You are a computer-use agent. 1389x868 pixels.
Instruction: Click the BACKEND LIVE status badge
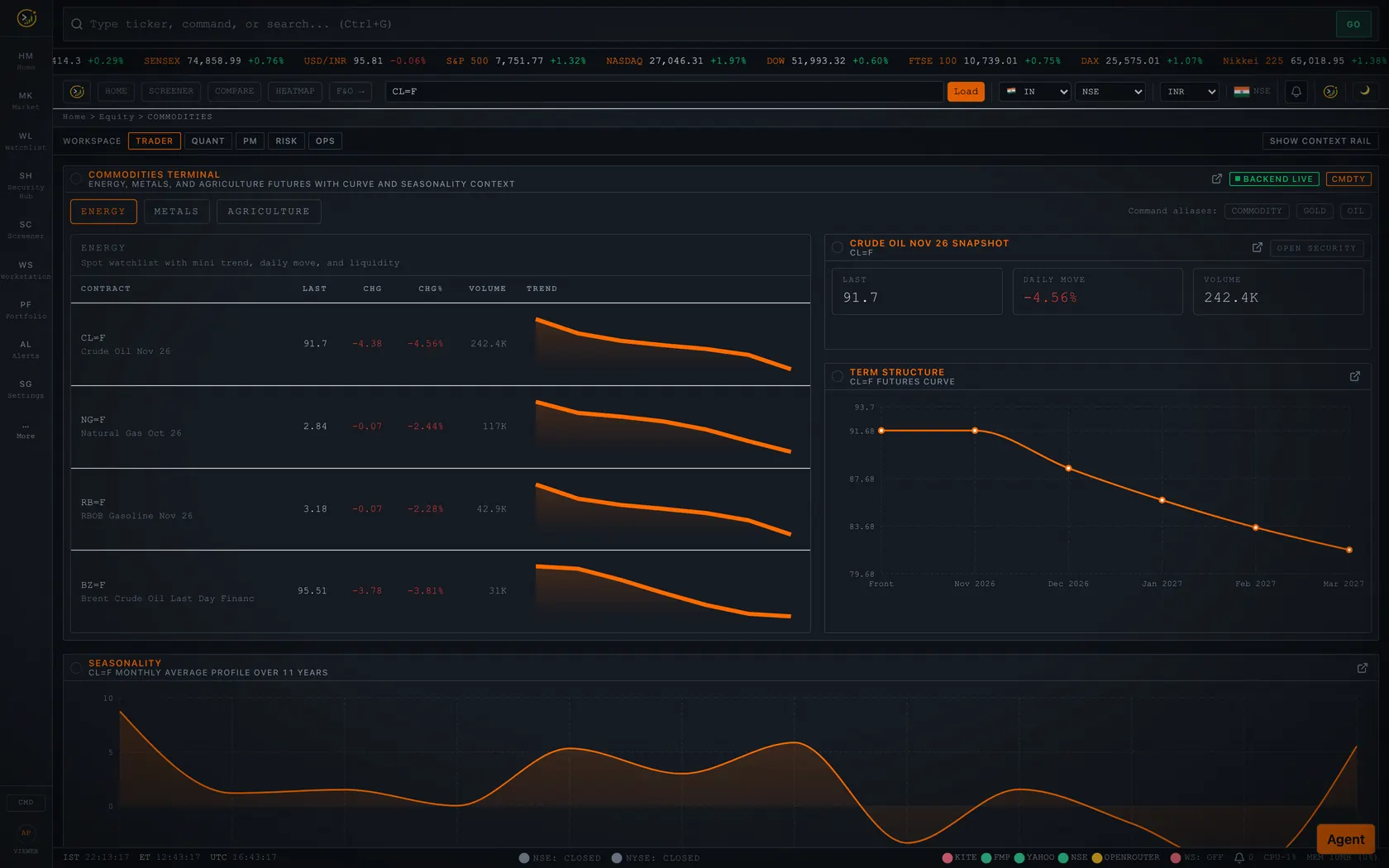pos(1274,179)
